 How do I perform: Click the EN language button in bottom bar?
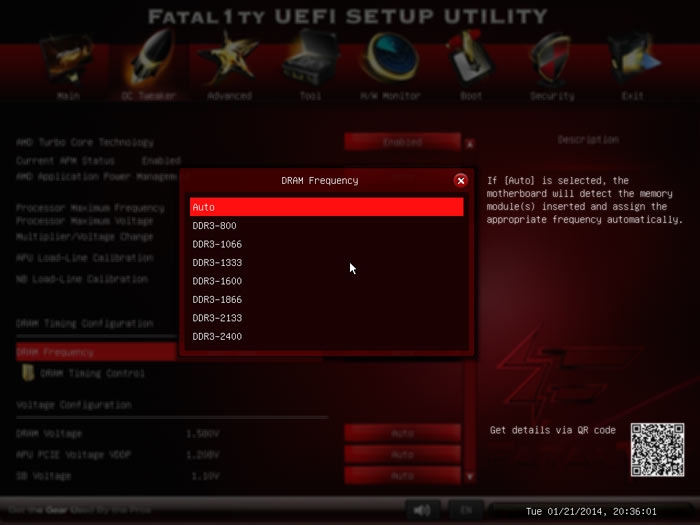(466, 510)
